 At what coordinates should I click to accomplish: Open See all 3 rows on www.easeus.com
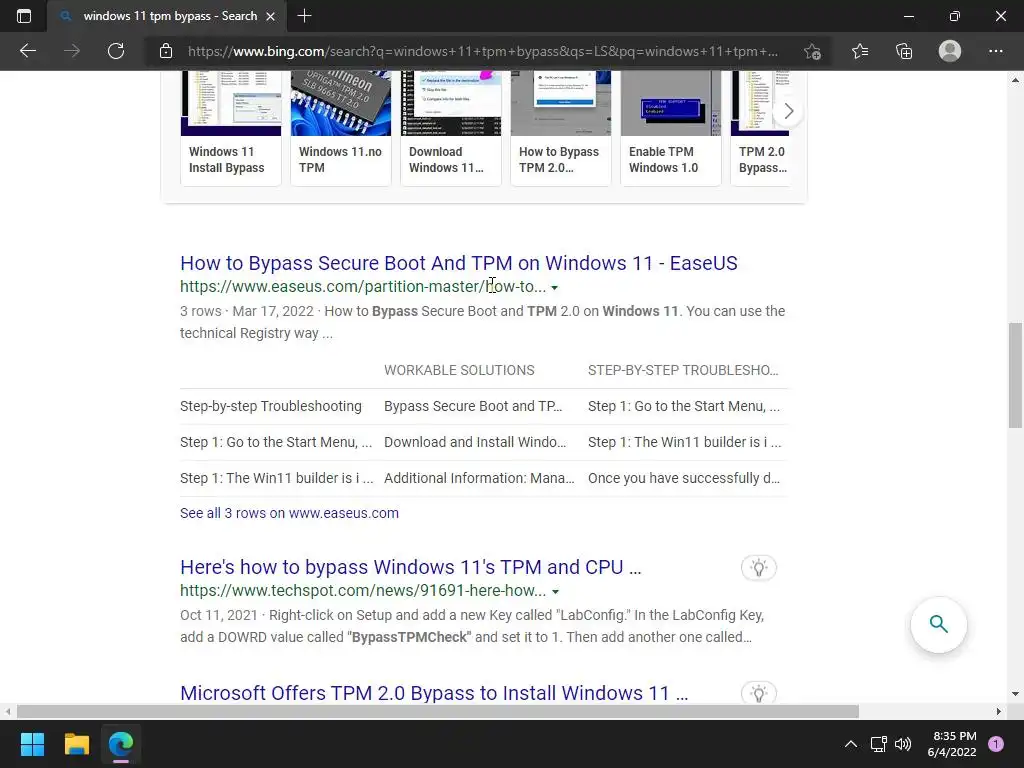(x=289, y=513)
